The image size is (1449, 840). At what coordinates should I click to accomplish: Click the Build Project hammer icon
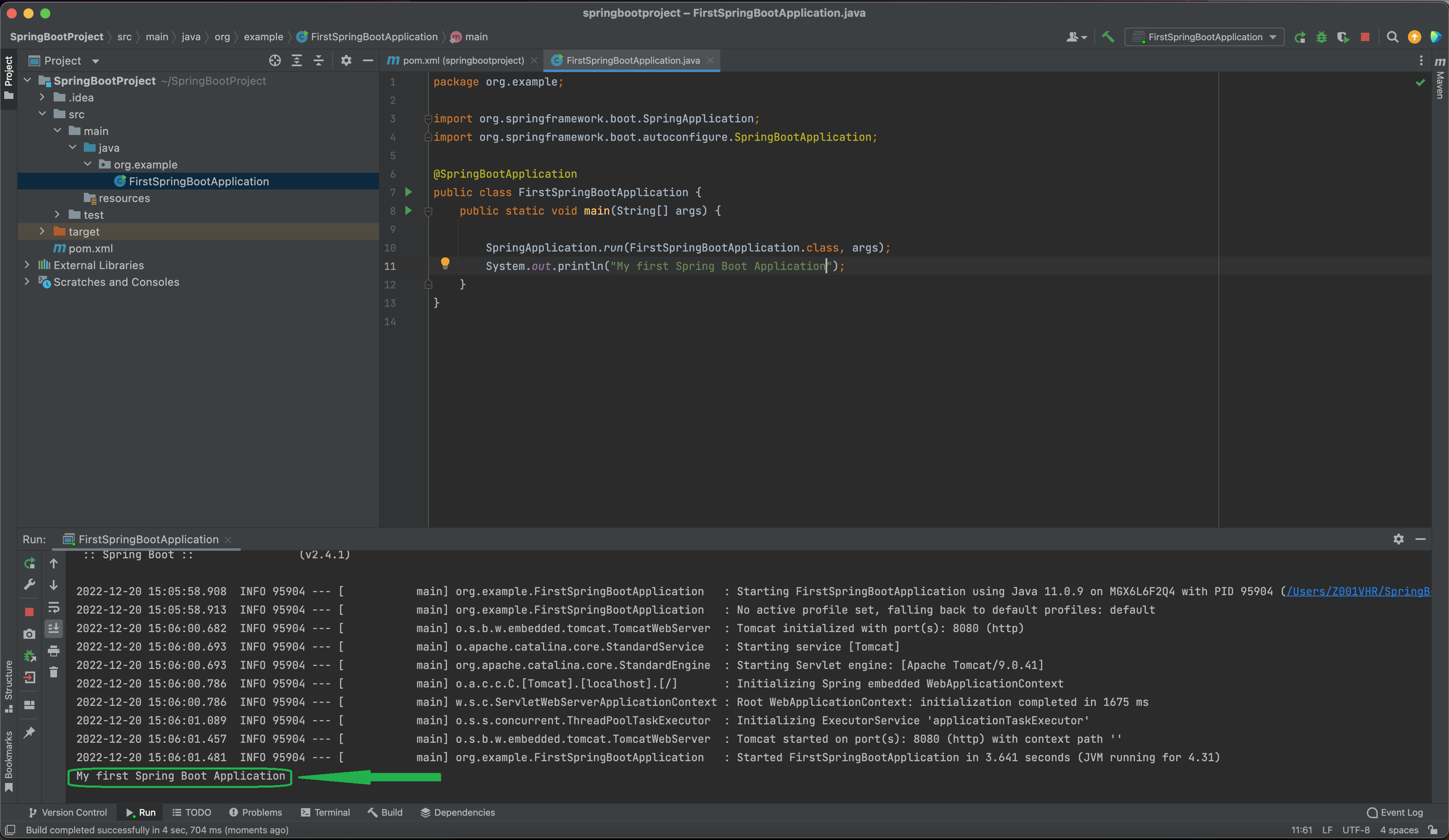[1108, 37]
